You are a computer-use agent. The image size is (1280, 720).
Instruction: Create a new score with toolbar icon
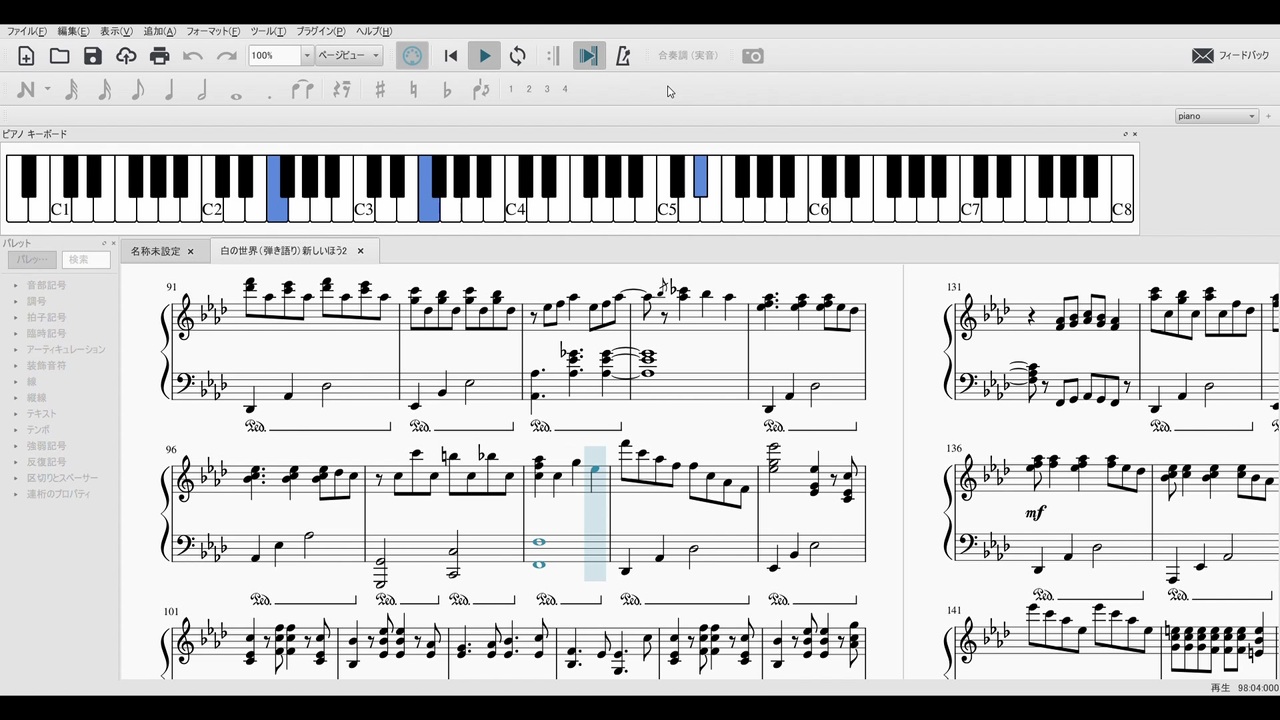26,56
